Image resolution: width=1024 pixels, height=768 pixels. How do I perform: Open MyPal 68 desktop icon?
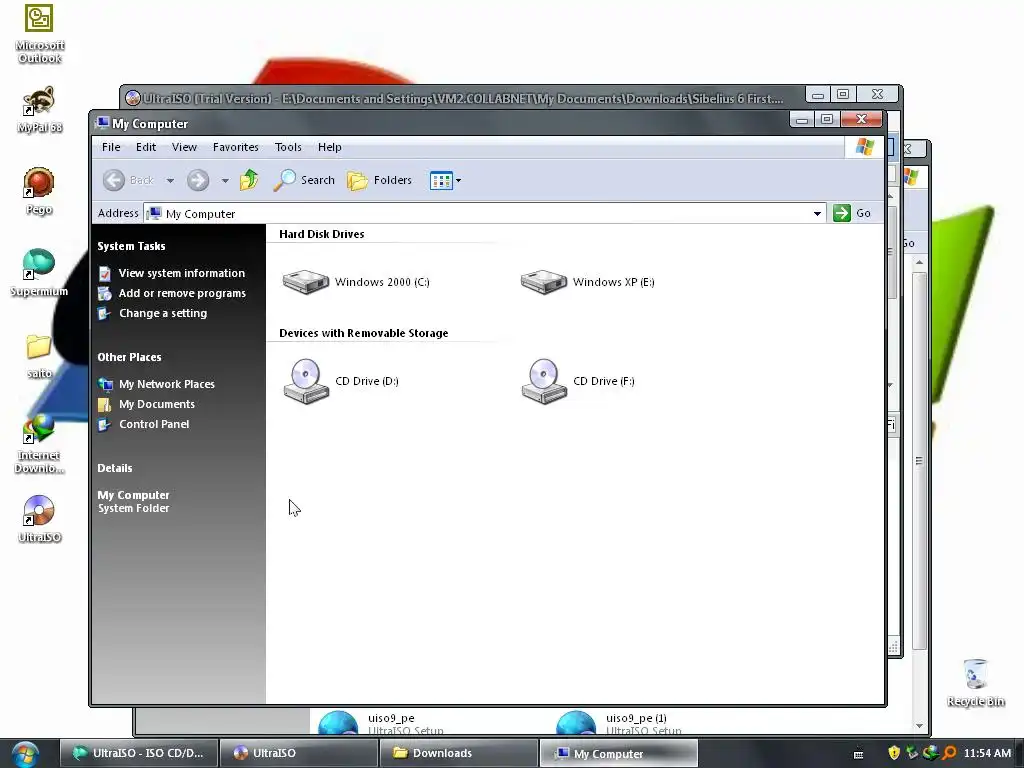point(39,109)
